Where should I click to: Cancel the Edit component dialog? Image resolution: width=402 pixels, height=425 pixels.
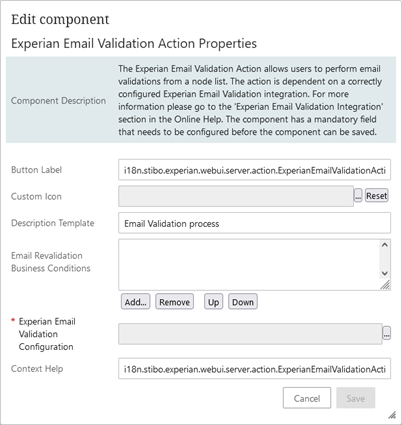[307, 398]
